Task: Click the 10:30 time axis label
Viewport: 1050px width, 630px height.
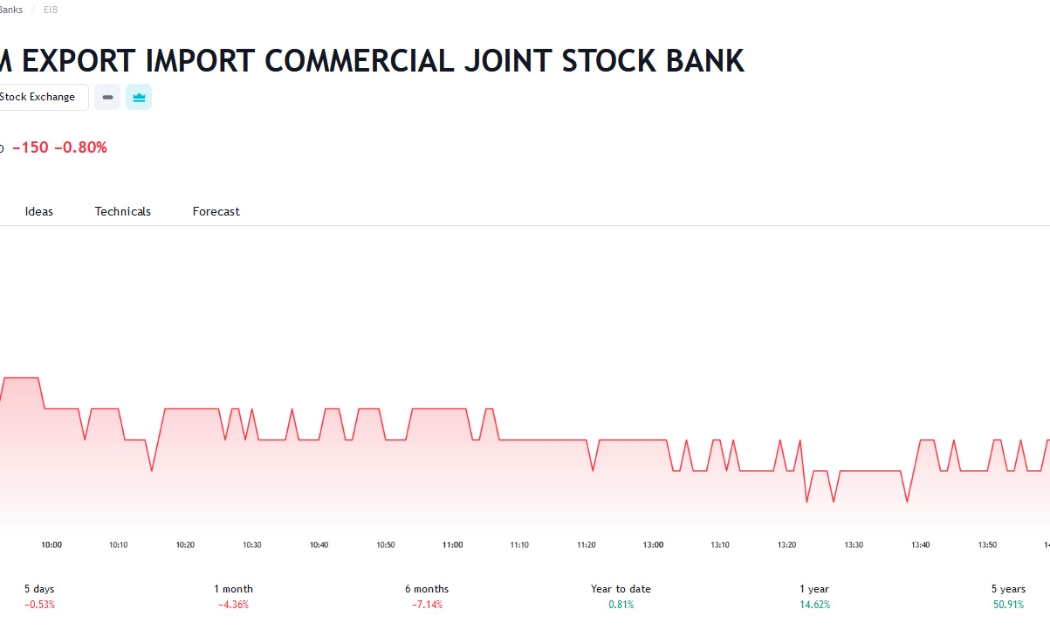Action: pyautogui.click(x=252, y=545)
